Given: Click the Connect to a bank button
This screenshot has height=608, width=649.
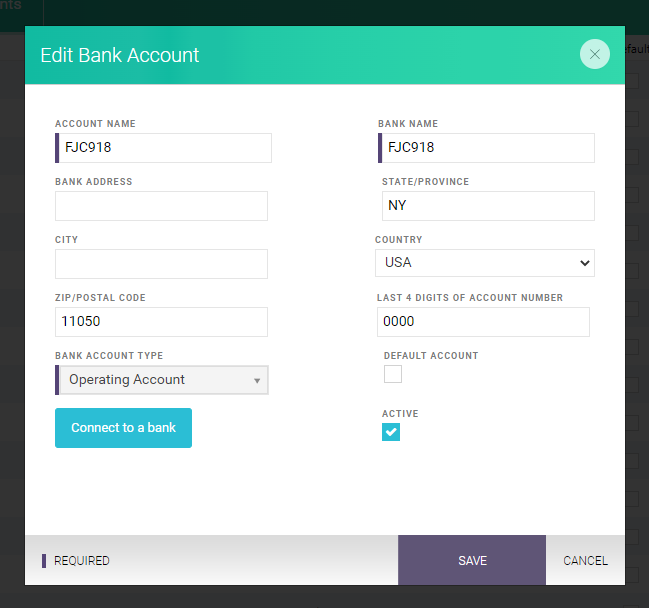Looking at the screenshot, I should [x=123, y=428].
